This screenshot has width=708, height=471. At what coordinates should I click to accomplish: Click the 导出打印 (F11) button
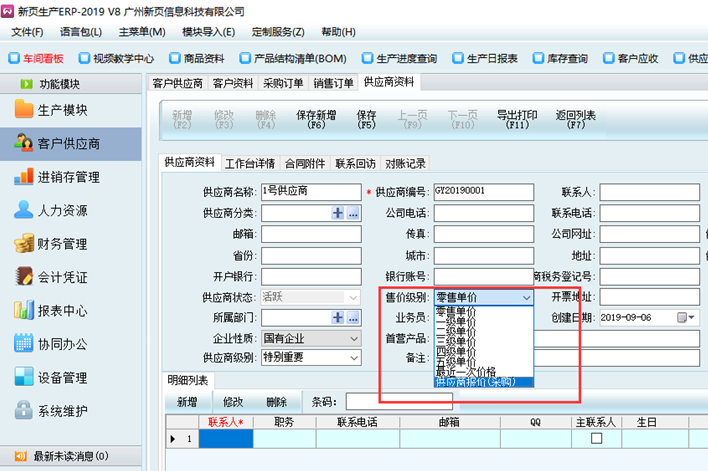pyautogui.click(x=517, y=119)
